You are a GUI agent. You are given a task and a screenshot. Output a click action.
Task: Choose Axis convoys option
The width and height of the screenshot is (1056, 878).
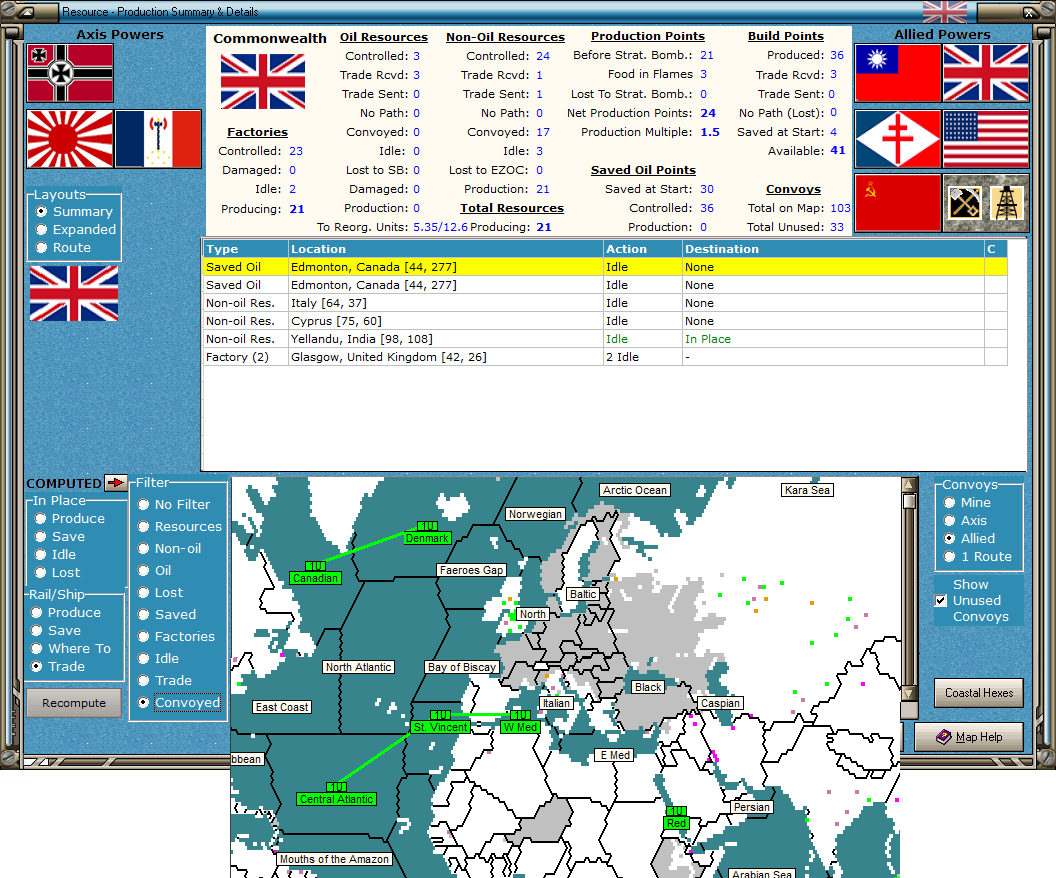[x=965, y=520]
